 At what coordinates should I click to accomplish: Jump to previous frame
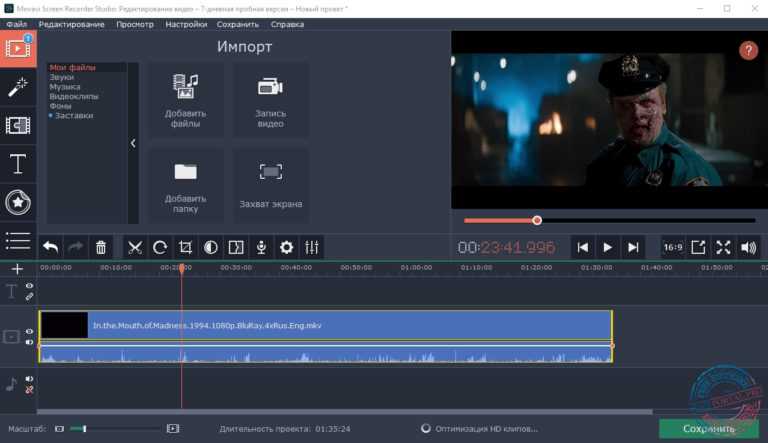click(582, 247)
